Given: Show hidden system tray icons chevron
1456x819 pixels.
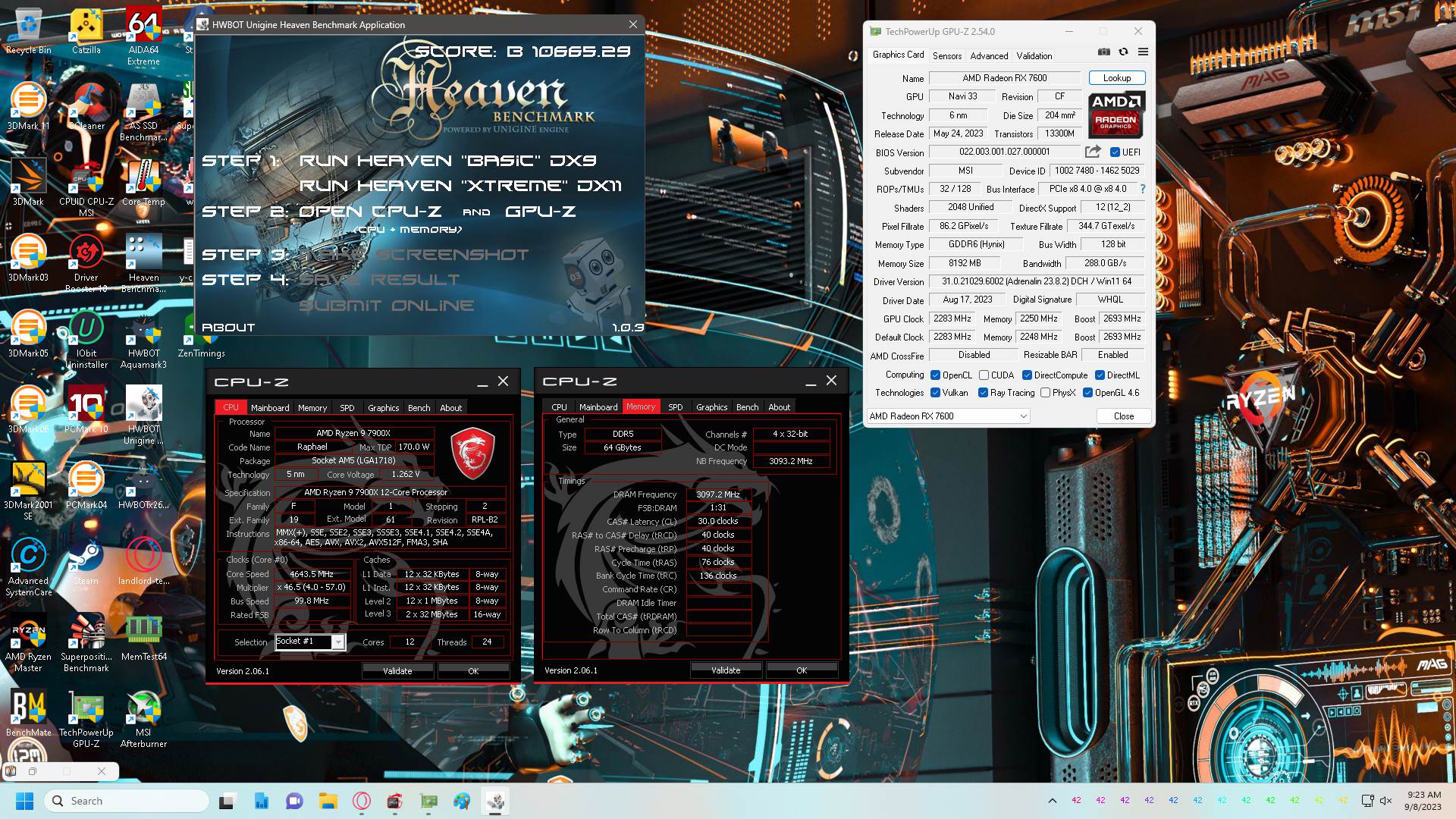Looking at the screenshot, I should (x=1052, y=801).
